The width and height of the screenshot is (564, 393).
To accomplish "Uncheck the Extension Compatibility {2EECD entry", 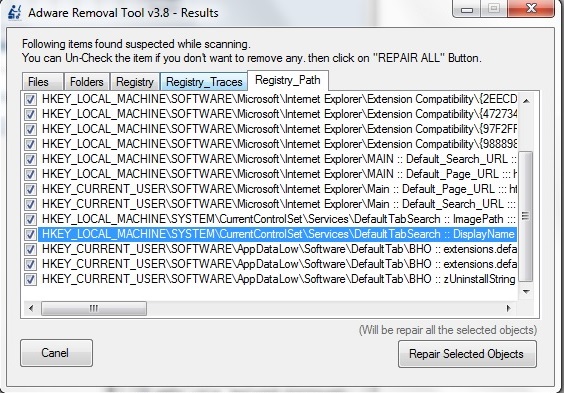I will [x=30, y=99].
